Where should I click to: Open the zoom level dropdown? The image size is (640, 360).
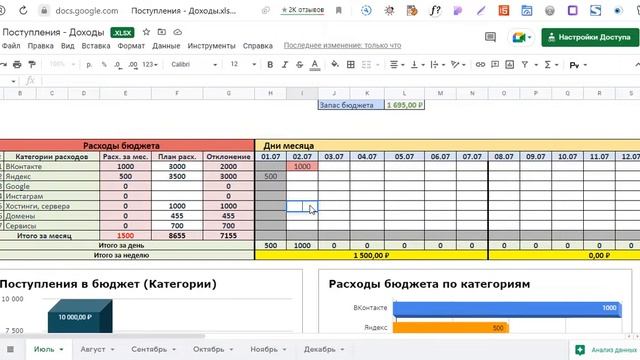tap(62, 64)
